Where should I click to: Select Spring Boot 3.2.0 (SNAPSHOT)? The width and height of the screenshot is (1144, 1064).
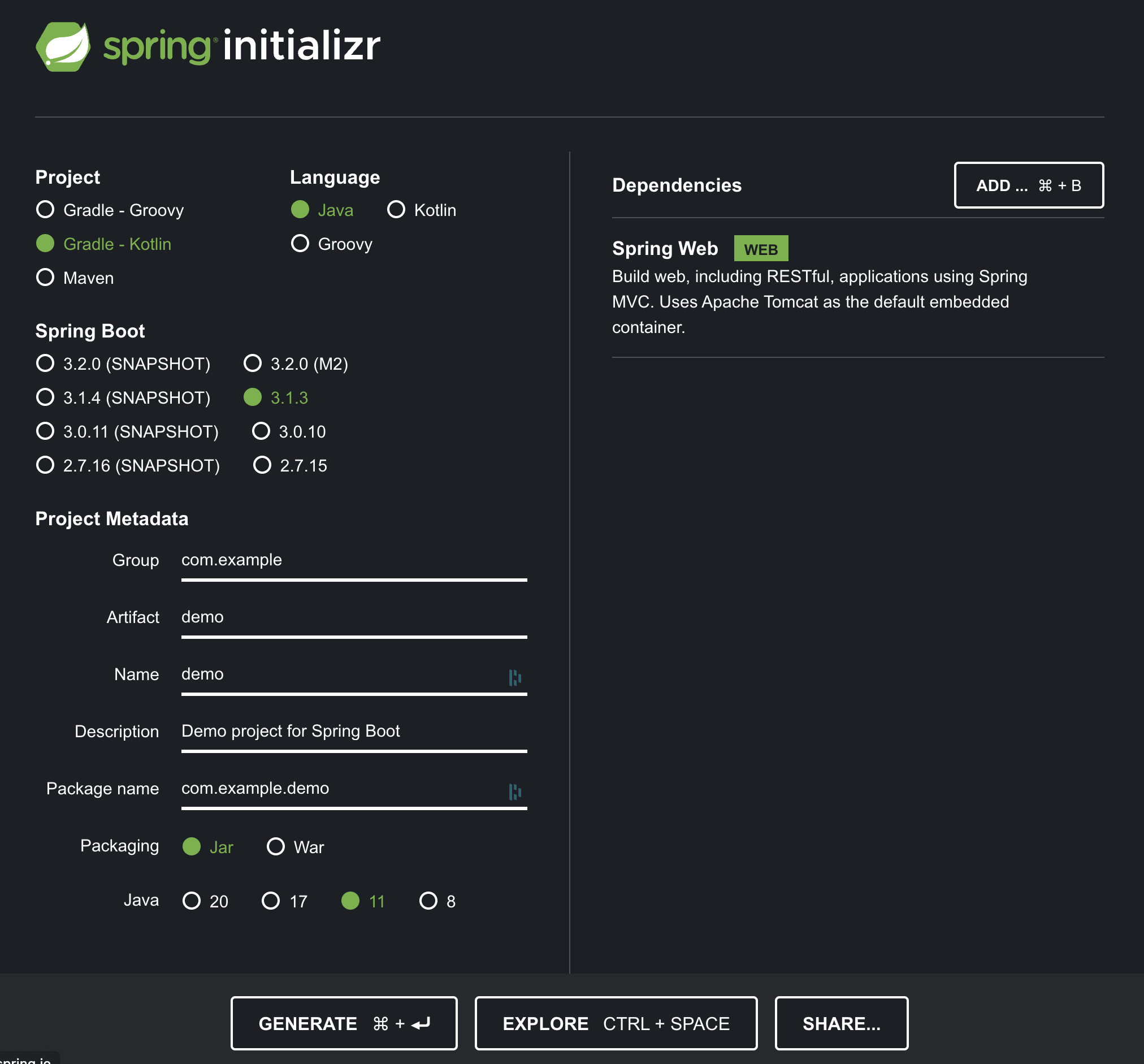click(123, 364)
